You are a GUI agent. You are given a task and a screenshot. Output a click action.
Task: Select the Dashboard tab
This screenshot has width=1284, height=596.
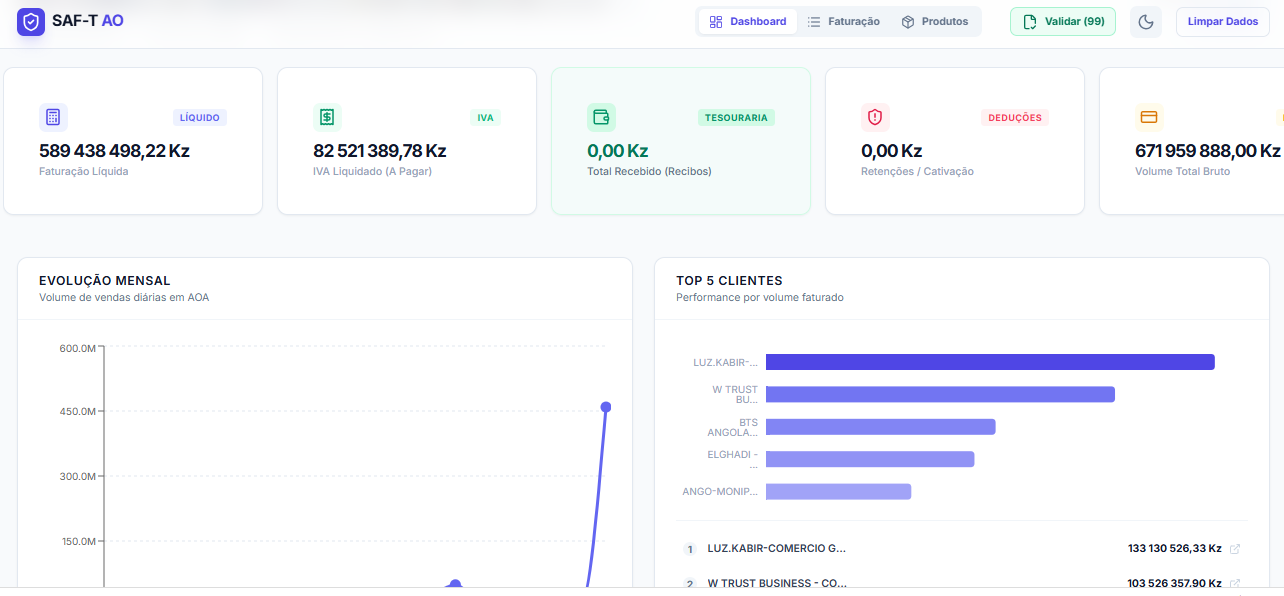[748, 22]
